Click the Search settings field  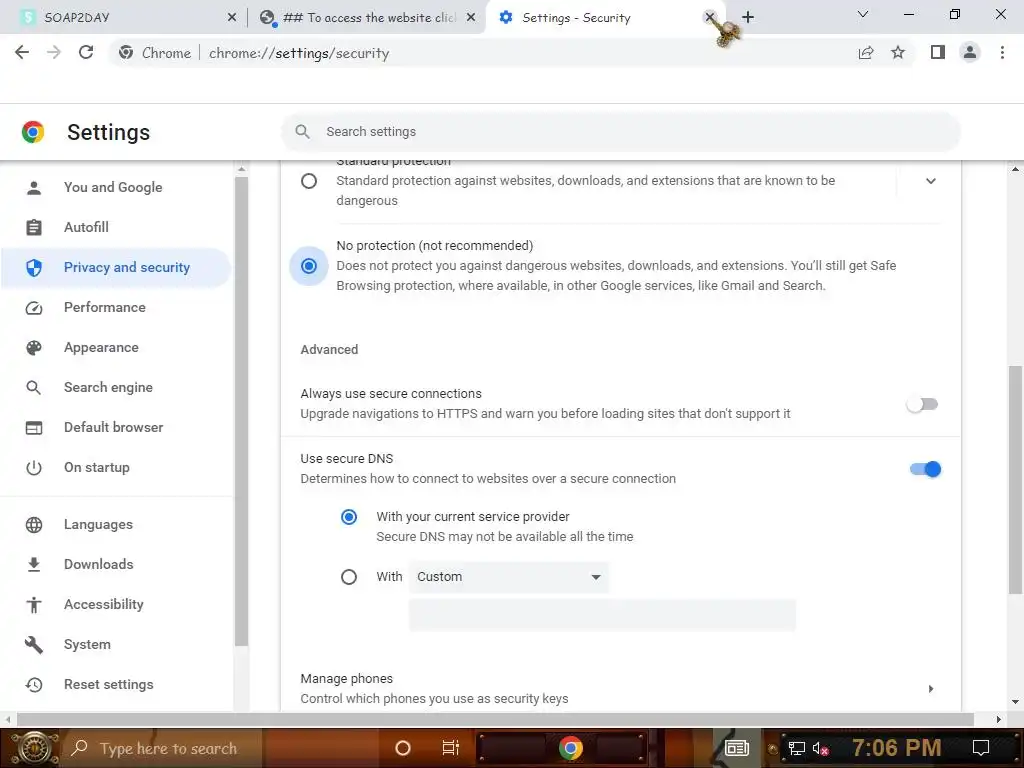click(x=620, y=132)
